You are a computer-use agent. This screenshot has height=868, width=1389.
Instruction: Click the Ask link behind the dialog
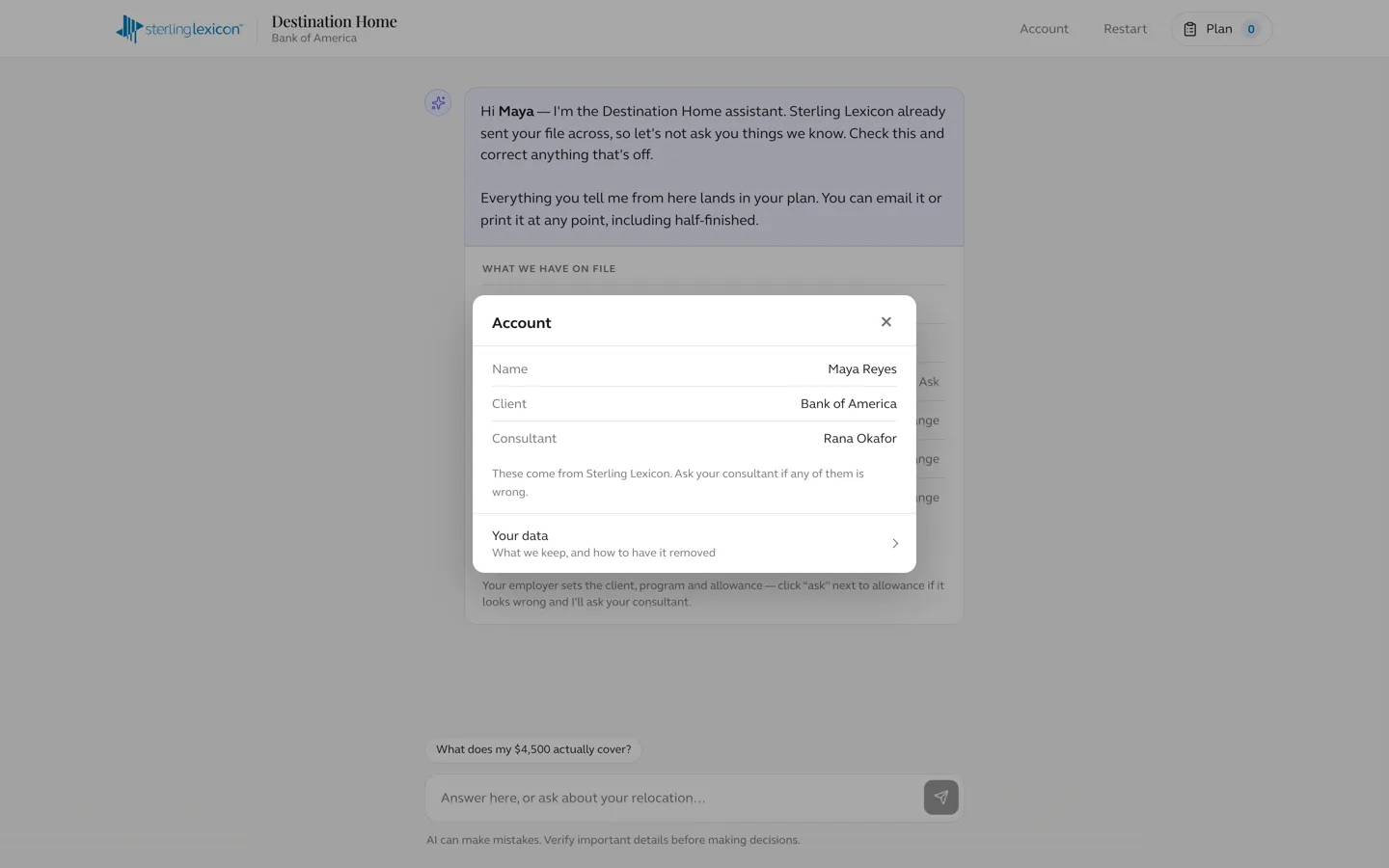929,382
